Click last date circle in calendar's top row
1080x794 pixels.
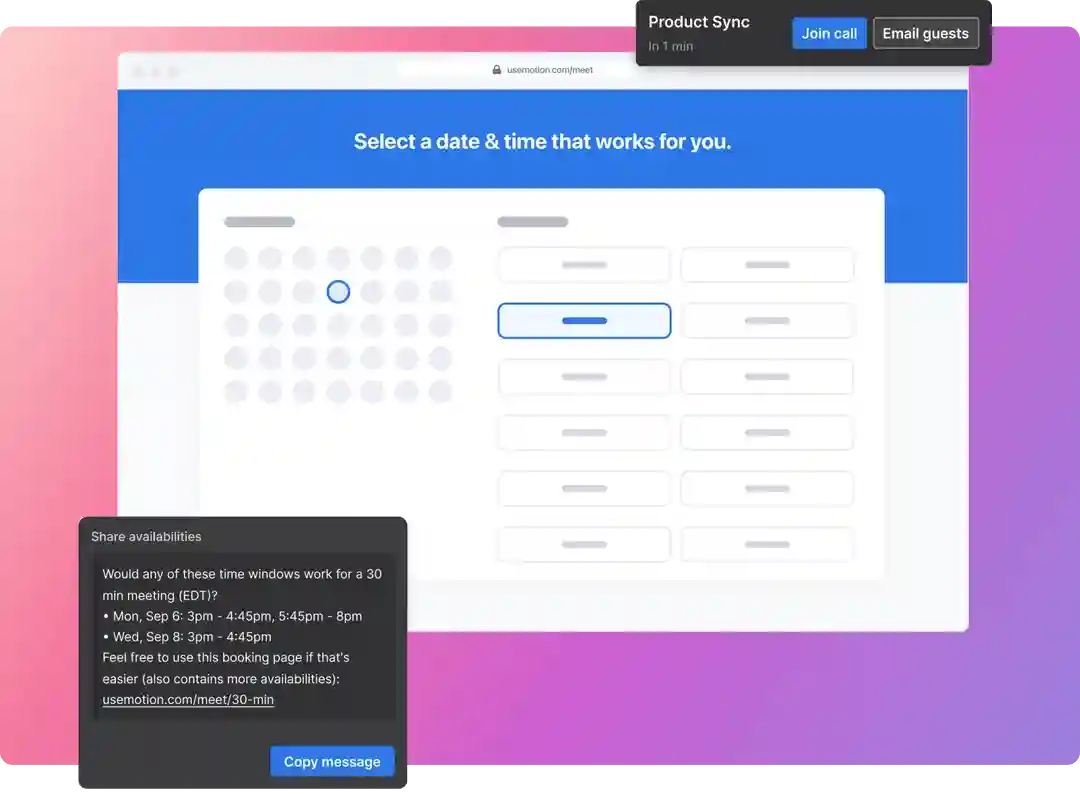coord(440,259)
